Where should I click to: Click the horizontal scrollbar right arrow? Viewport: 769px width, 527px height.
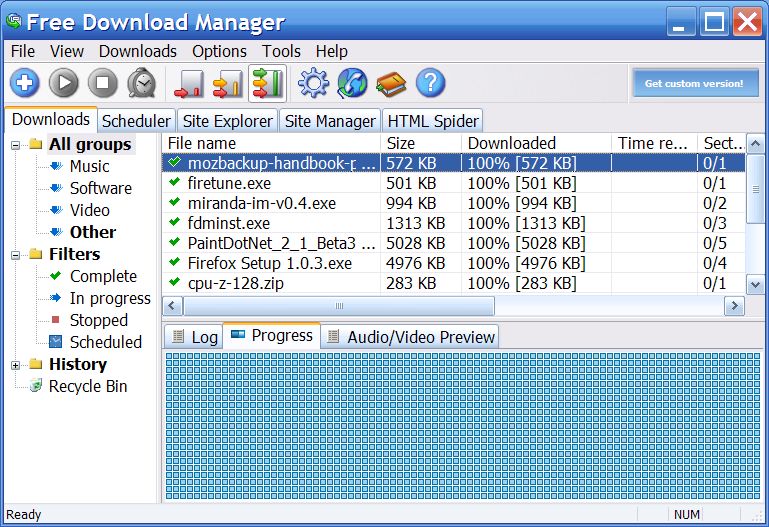734,306
